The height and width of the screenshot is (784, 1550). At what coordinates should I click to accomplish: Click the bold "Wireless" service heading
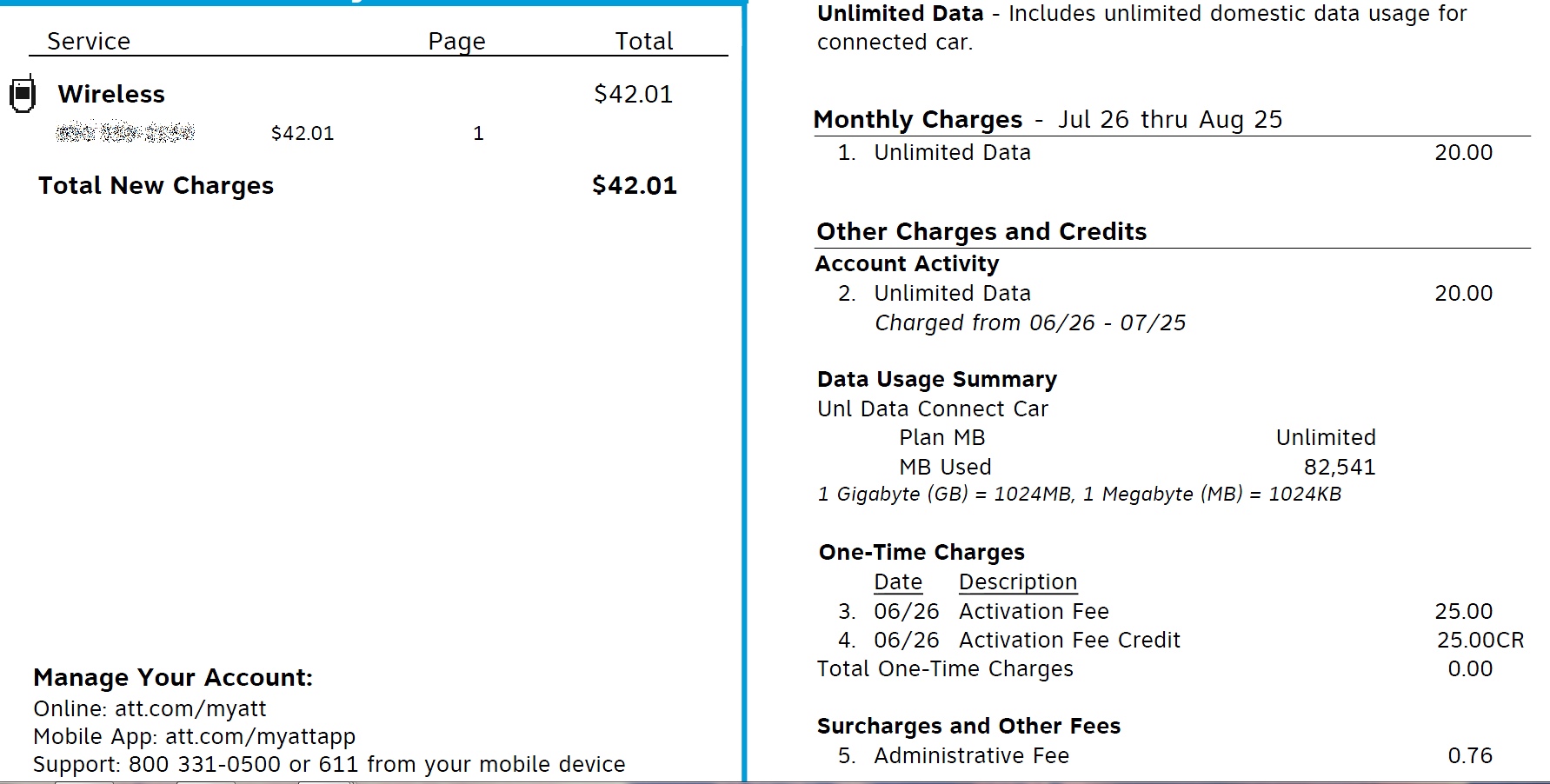pos(111,94)
